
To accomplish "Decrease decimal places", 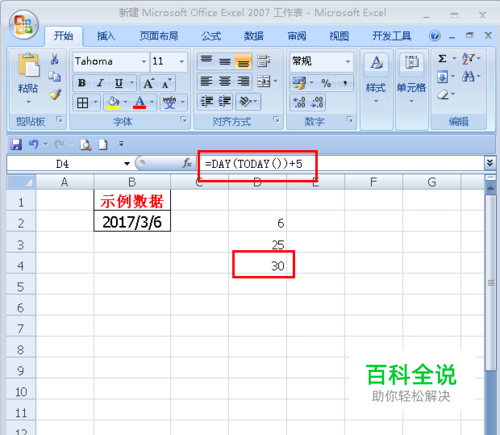I will pos(317,102).
